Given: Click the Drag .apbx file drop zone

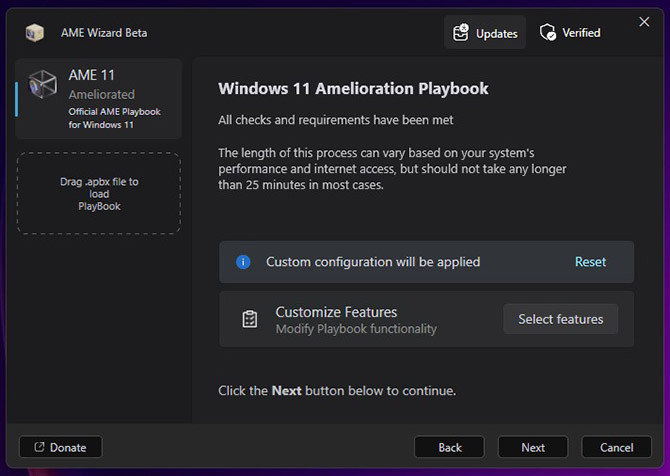Looking at the screenshot, I should click(x=99, y=194).
